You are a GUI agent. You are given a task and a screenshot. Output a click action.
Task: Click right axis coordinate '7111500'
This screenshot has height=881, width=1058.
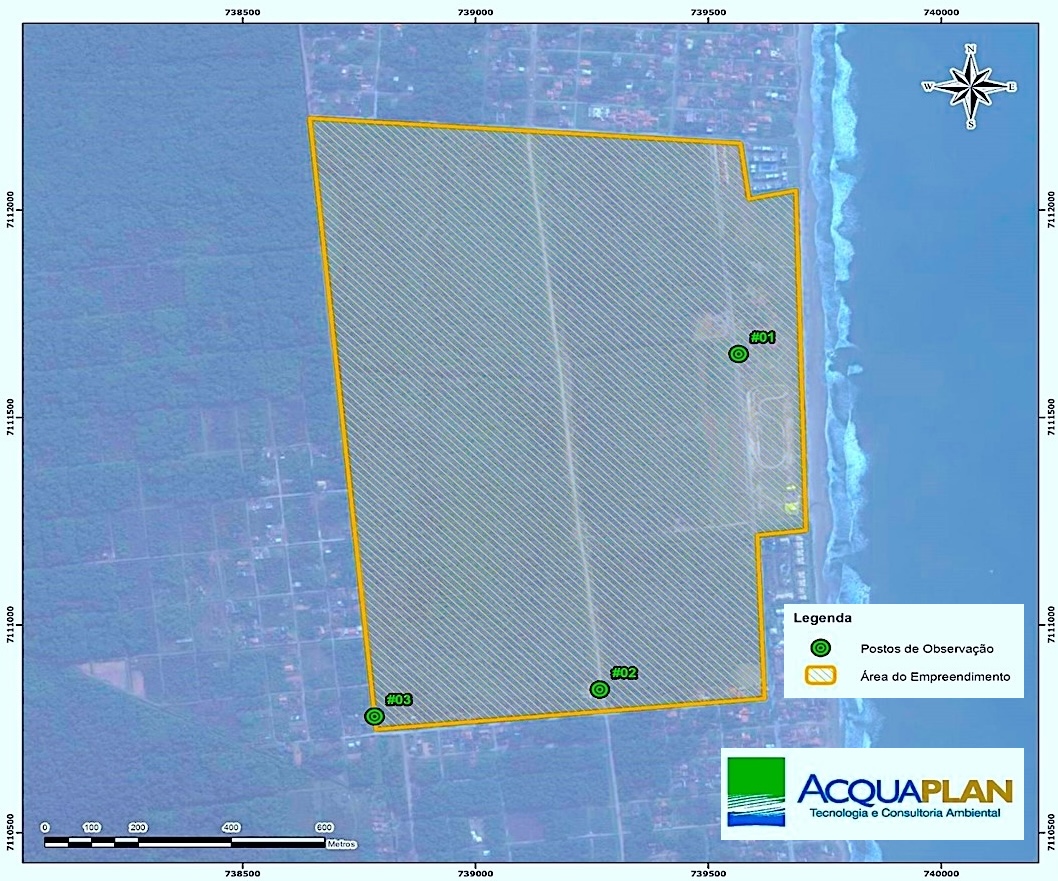click(x=1049, y=418)
